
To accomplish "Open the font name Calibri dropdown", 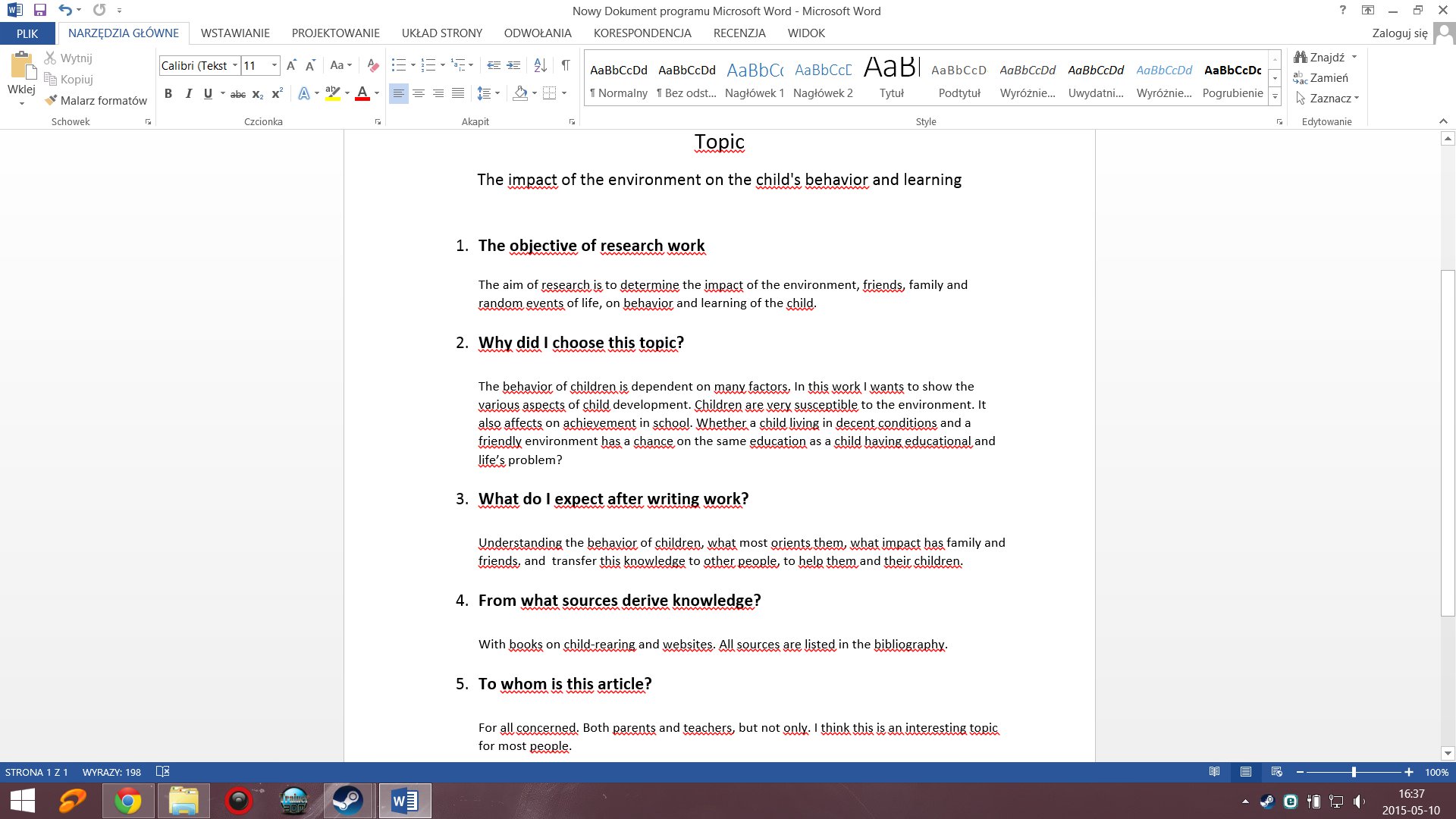I will tap(235, 65).
